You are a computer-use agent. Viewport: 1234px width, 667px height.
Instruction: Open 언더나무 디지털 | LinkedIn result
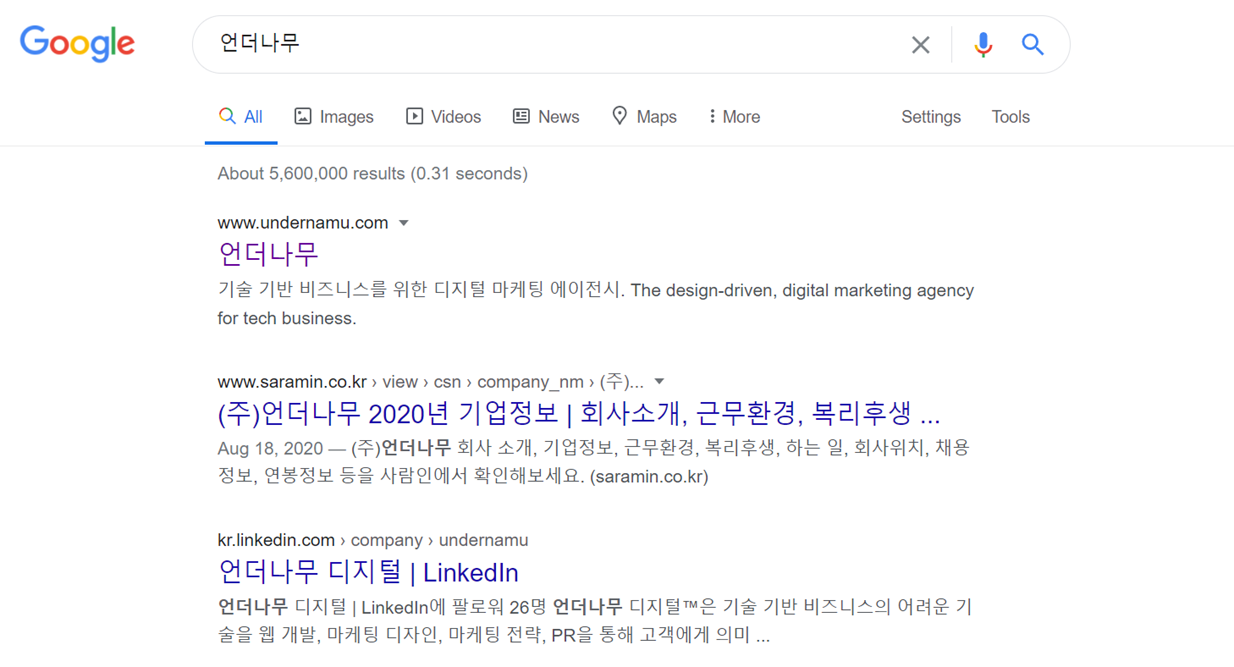pos(368,572)
